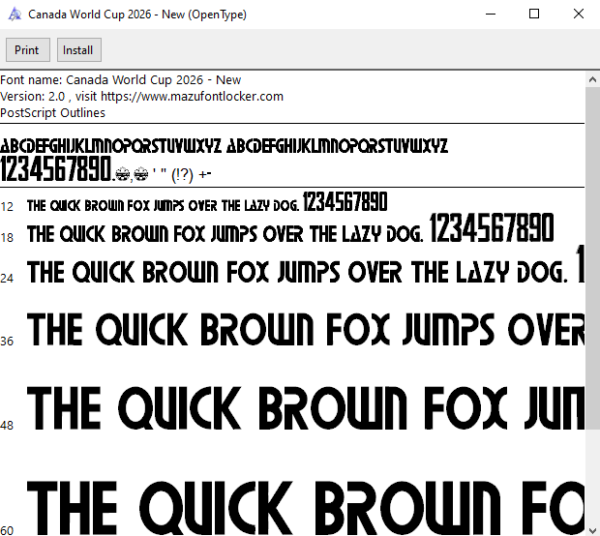Click the 12-point quick brown fox sample

tap(207, 203)
